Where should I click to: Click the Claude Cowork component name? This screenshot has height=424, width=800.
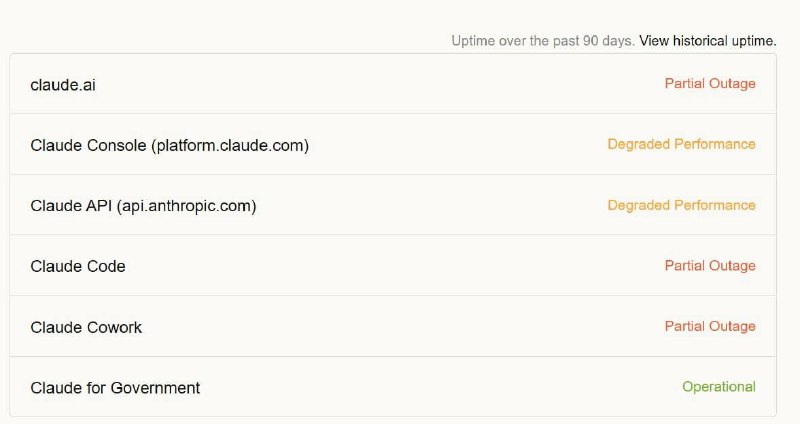coord(86,327)
